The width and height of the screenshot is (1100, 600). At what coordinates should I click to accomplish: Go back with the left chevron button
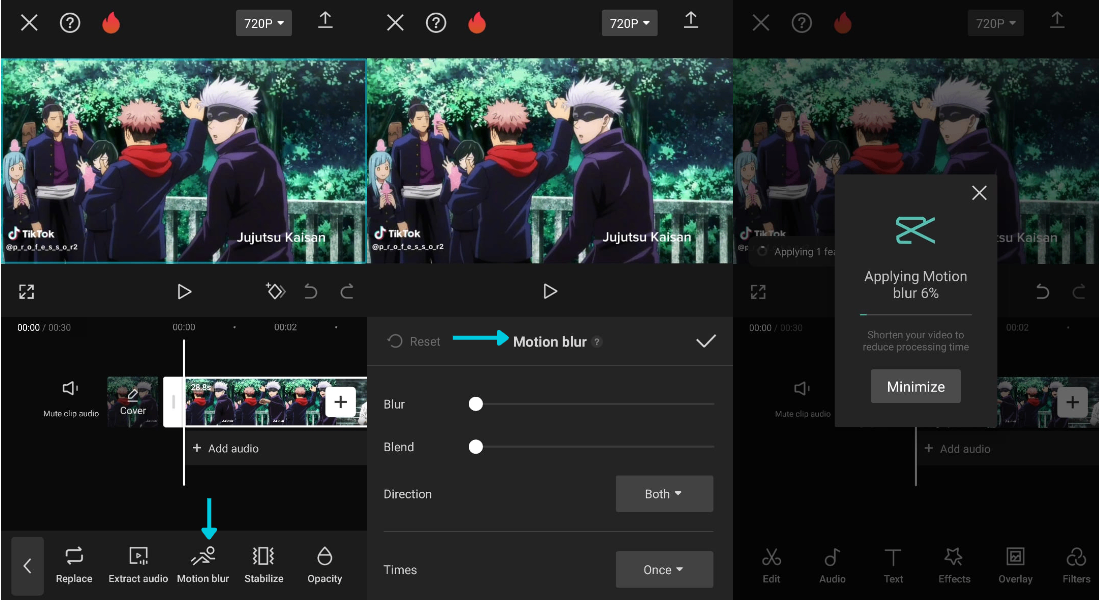click(27, 566)
